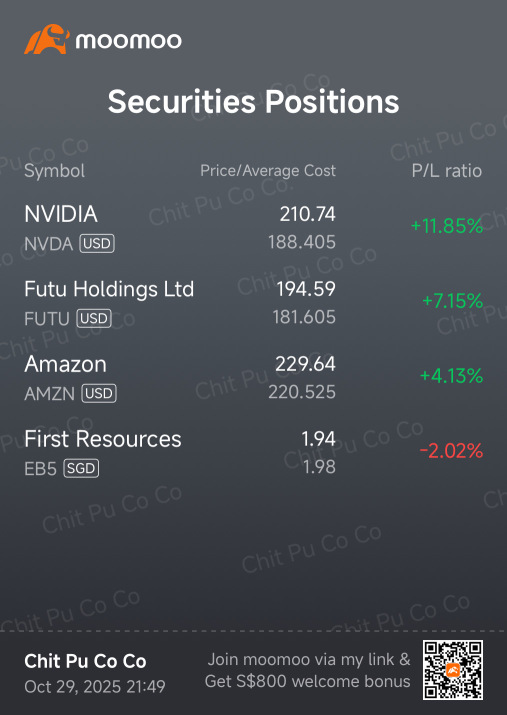Click First Resources' -2.02% P/L value
The width and height of the screenshot is (507, 715).
coord(451,451)
